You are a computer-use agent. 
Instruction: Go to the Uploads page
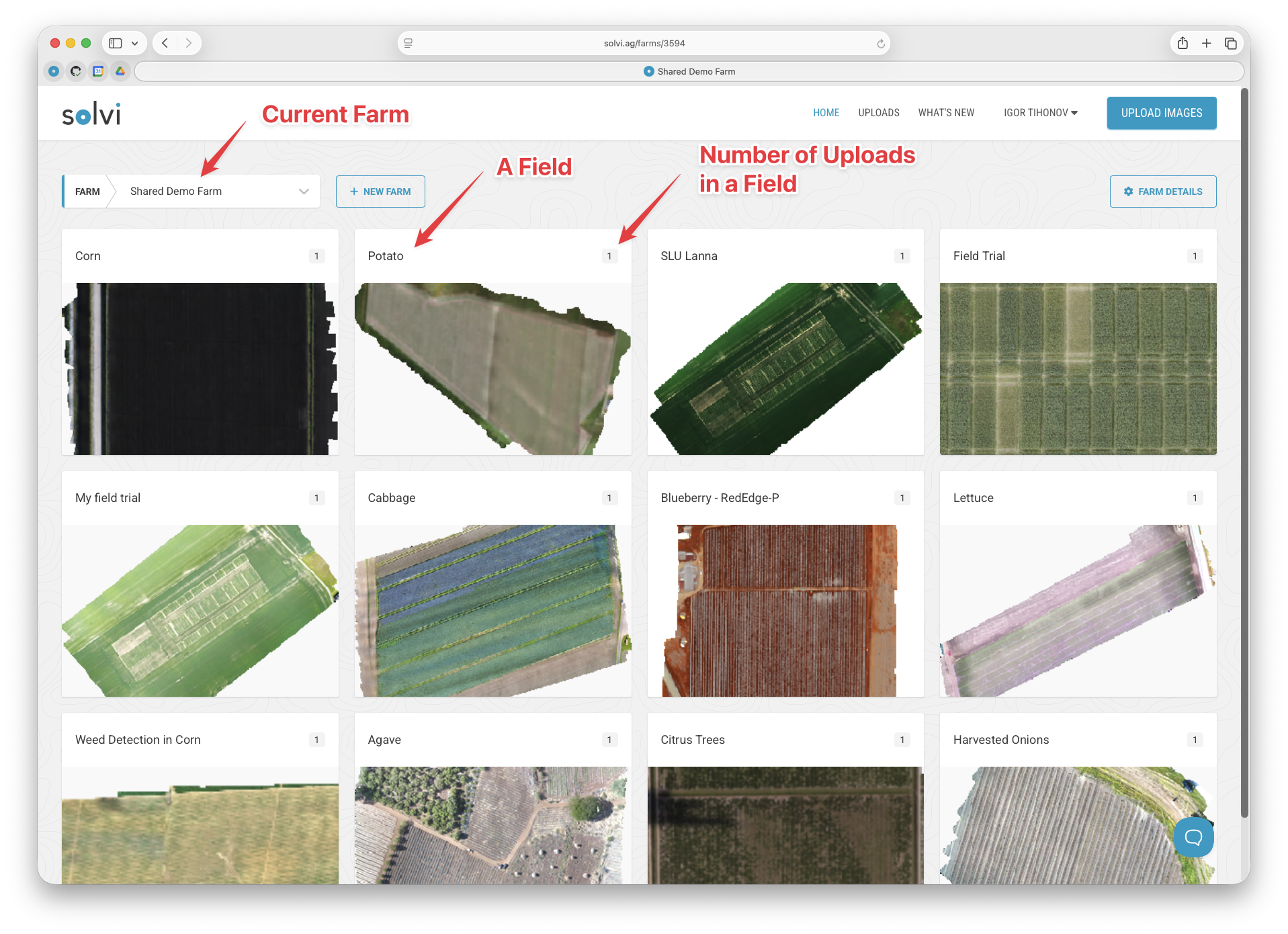tap(878, 113)
